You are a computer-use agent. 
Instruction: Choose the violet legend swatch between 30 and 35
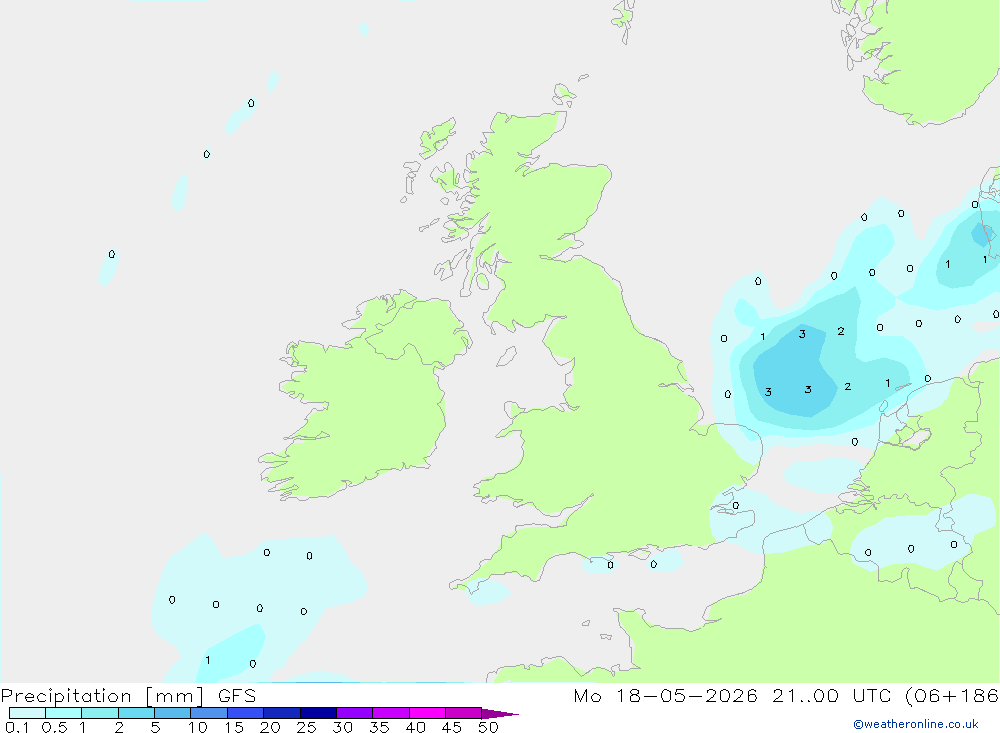[355, 713]
